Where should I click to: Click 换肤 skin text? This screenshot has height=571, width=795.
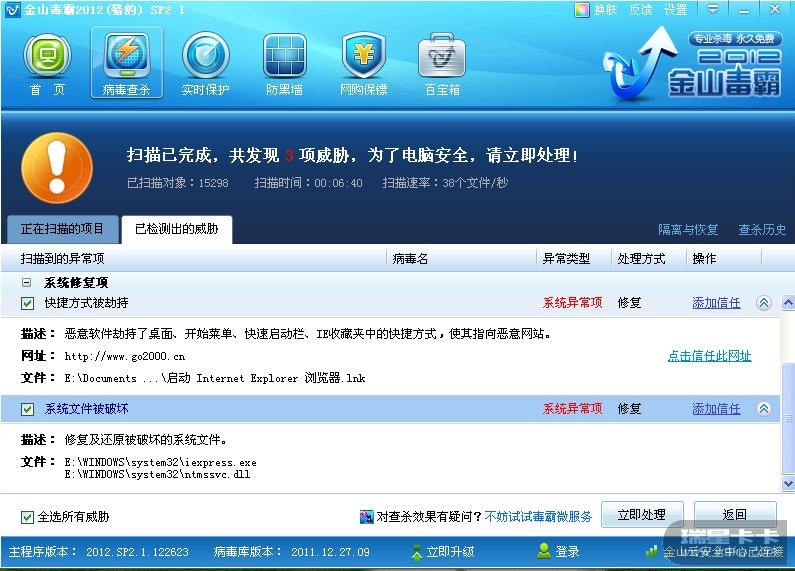(x=605, y=10)
